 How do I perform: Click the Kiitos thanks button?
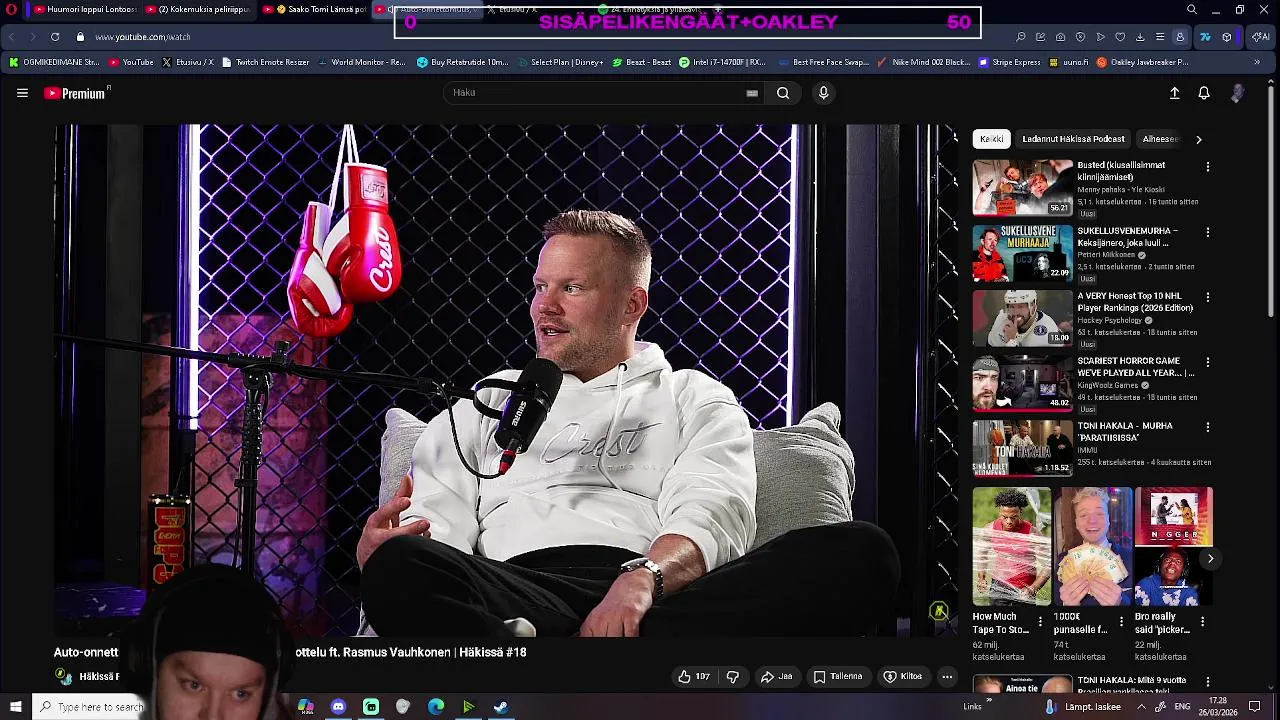902,677
